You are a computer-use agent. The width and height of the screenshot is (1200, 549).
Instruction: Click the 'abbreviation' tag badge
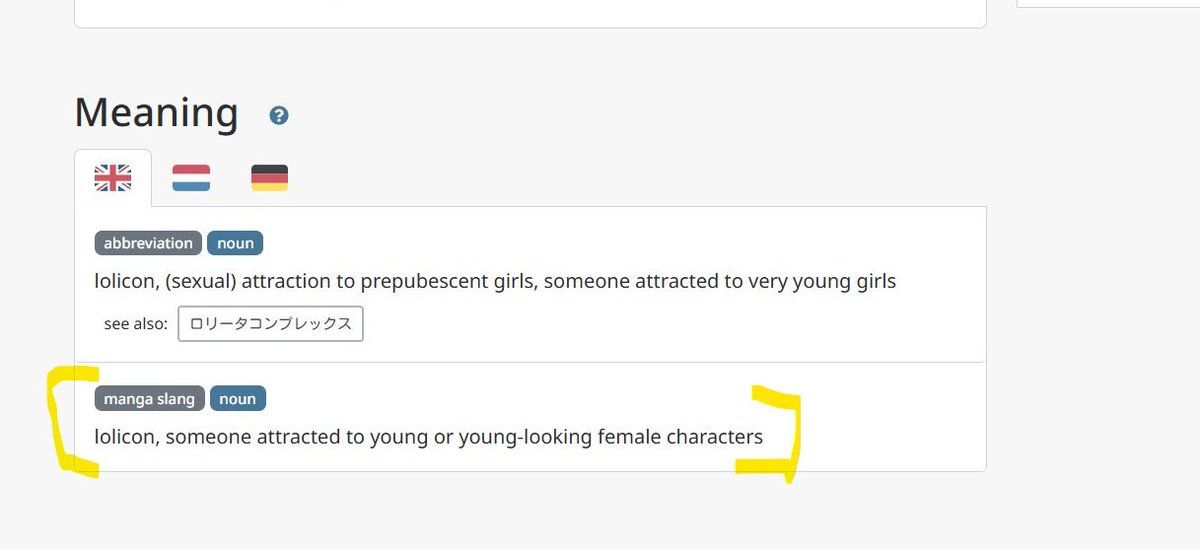pos(148,243)
